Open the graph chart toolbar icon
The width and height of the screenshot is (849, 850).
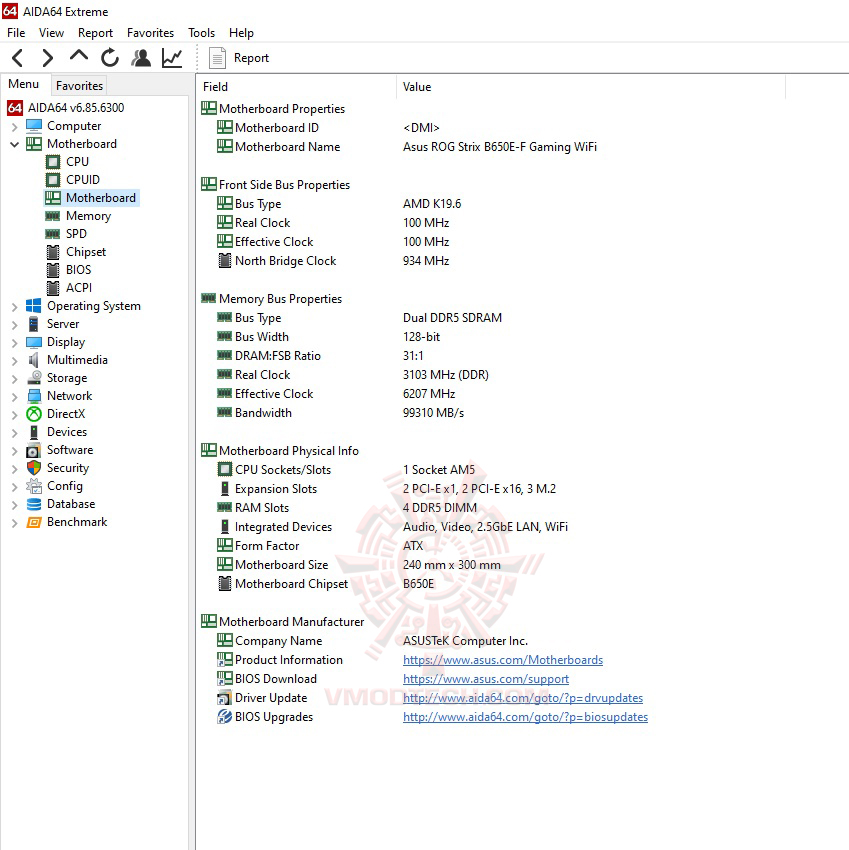click(172, 57)
